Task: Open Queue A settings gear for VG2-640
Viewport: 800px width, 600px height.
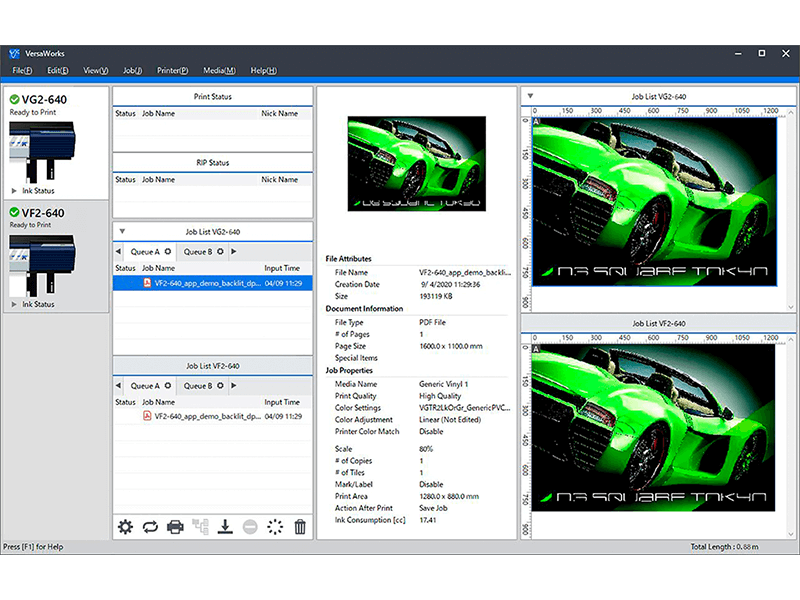Action: pos(168,252)
